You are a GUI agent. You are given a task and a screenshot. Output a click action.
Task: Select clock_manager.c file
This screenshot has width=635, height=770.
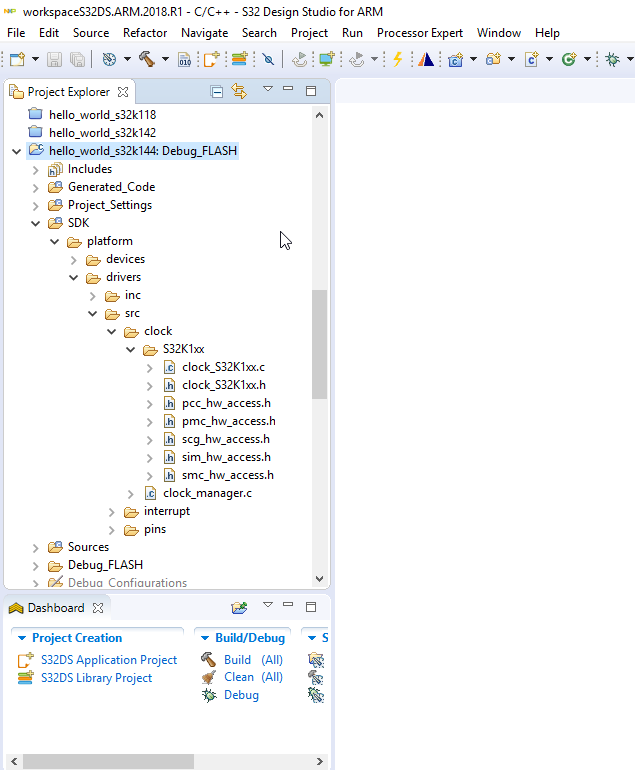tap(207, 493)
